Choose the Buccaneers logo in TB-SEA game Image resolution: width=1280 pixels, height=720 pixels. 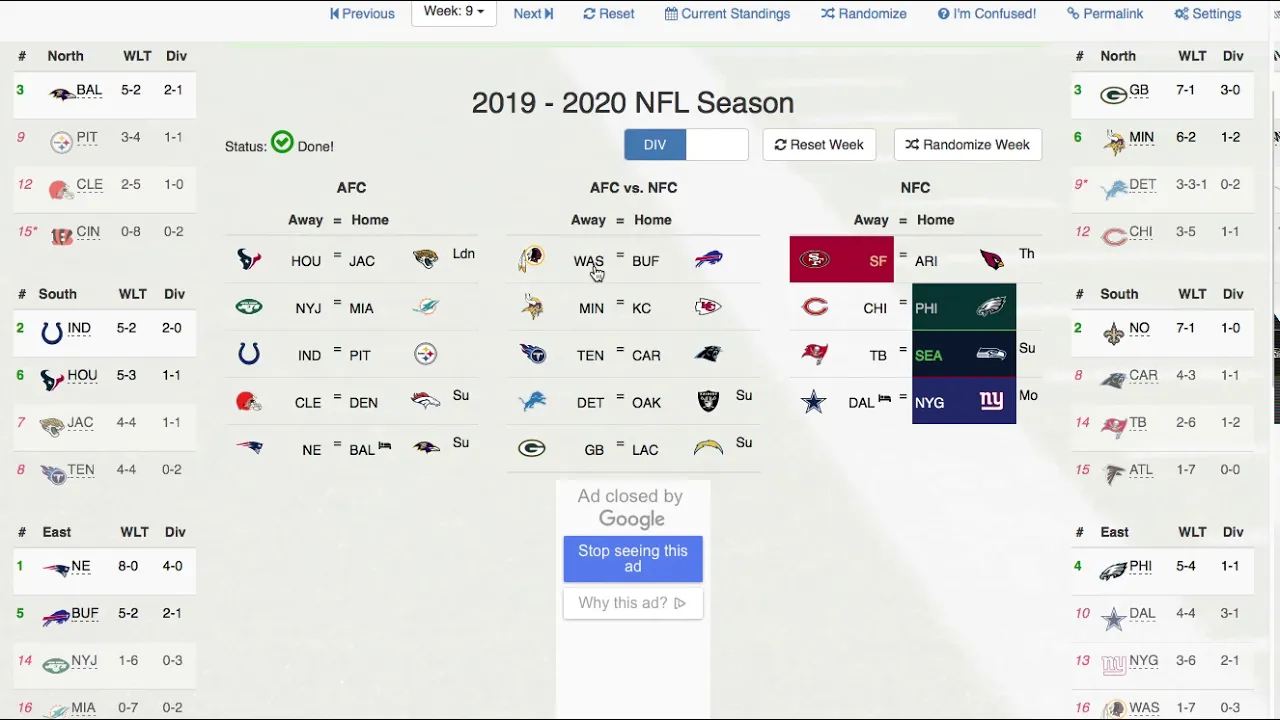coord(815,354)
